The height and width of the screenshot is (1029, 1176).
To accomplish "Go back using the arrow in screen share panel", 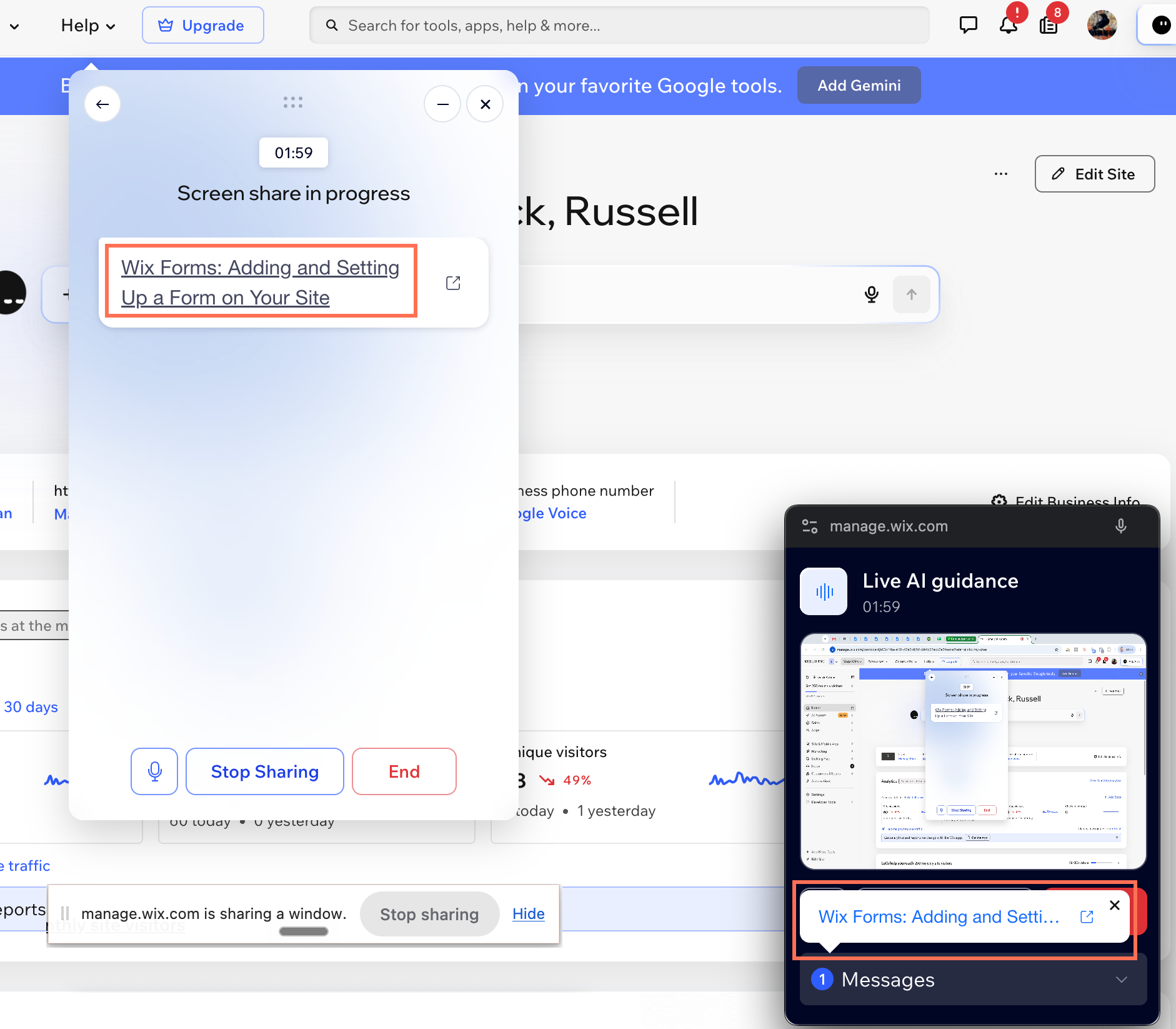I will pos(102,104).
